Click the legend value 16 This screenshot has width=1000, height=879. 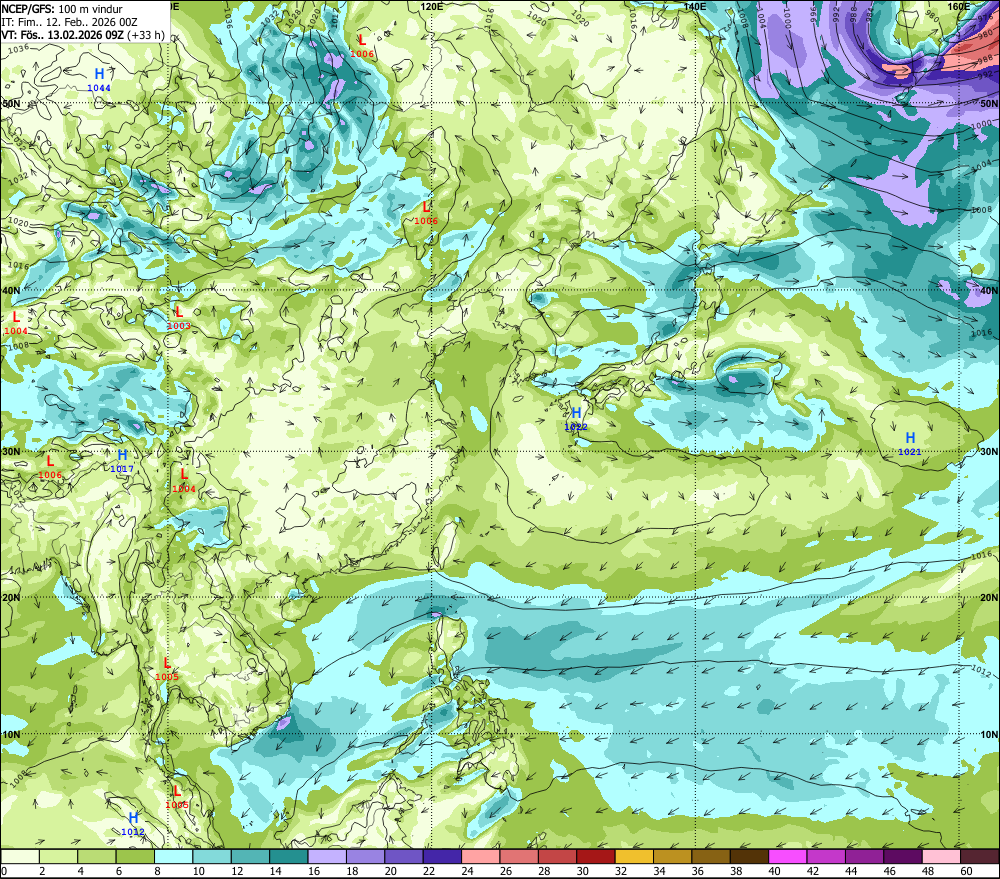[x=314, y=871]
